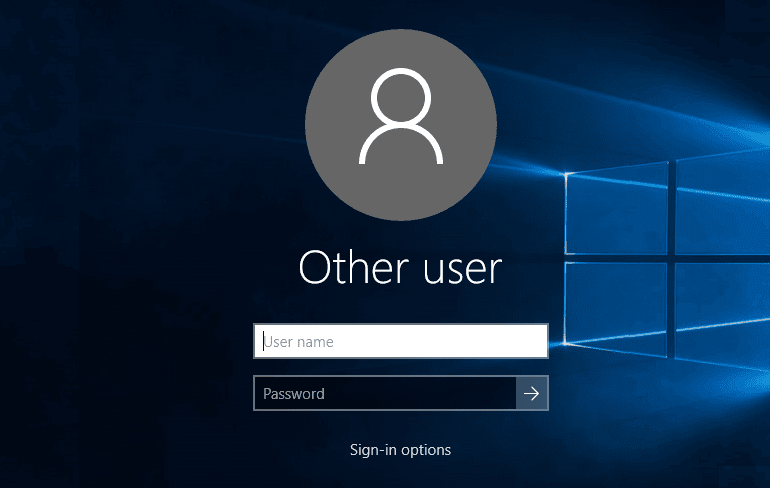Image resolution: width=770 pixels, height=488 pixels.
Task: Click the Windows logo on the wallpaper
Action: (x=667, y=260)
